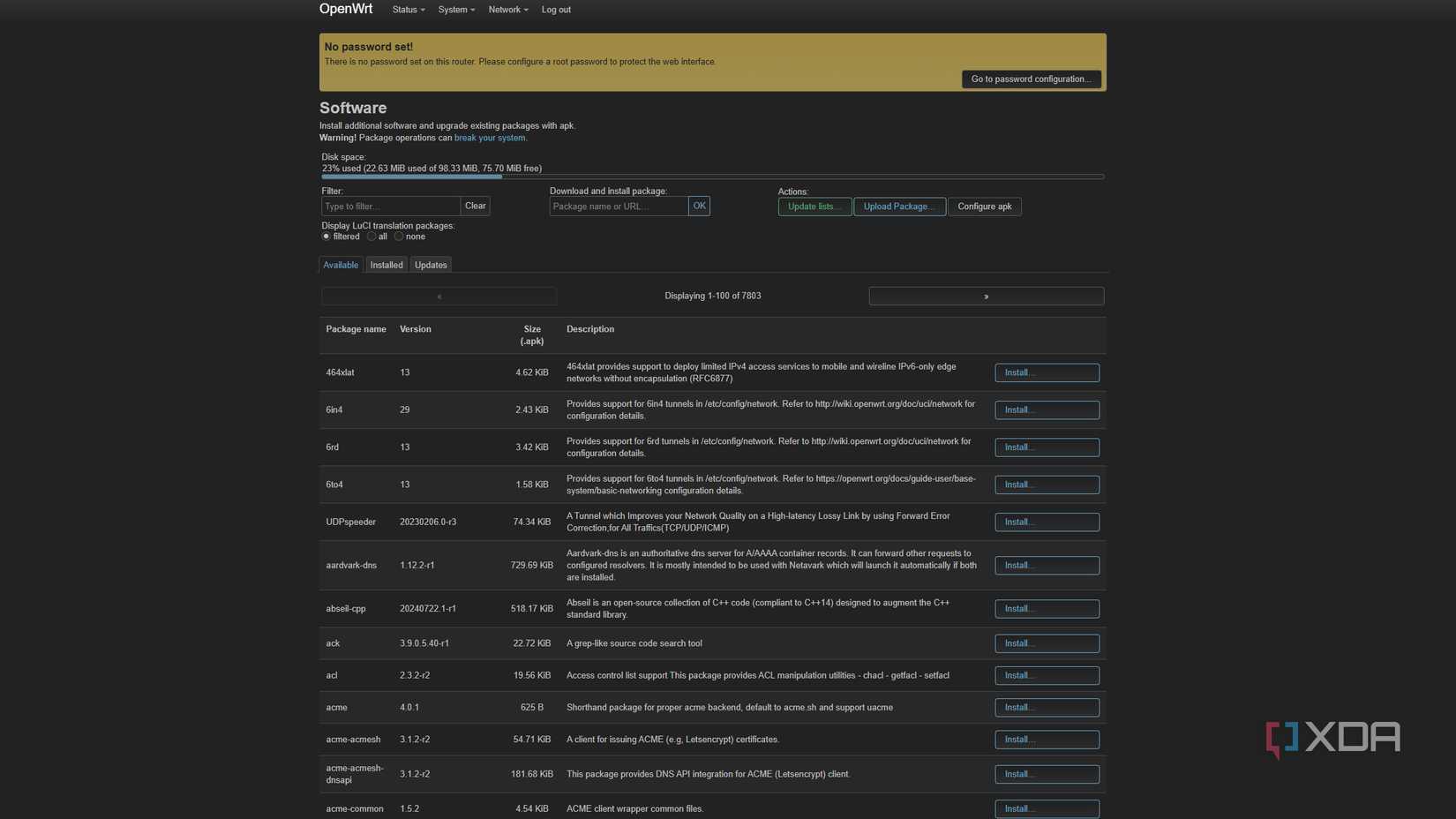Click the 'Description' column header
Screen dimensions: 1456x819
(590, 329)
